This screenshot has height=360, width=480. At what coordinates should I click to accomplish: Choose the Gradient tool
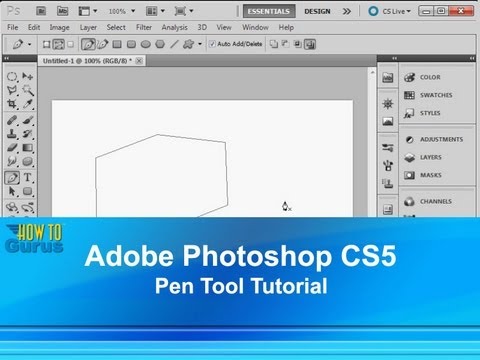(28, 148)
